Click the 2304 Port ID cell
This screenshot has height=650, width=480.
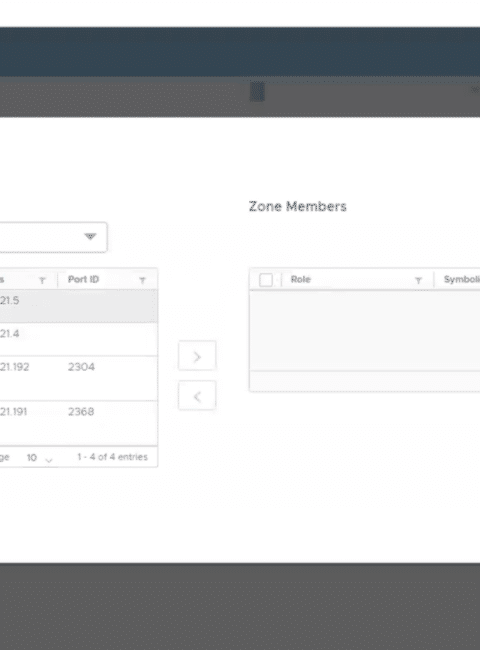coord(81,367)
